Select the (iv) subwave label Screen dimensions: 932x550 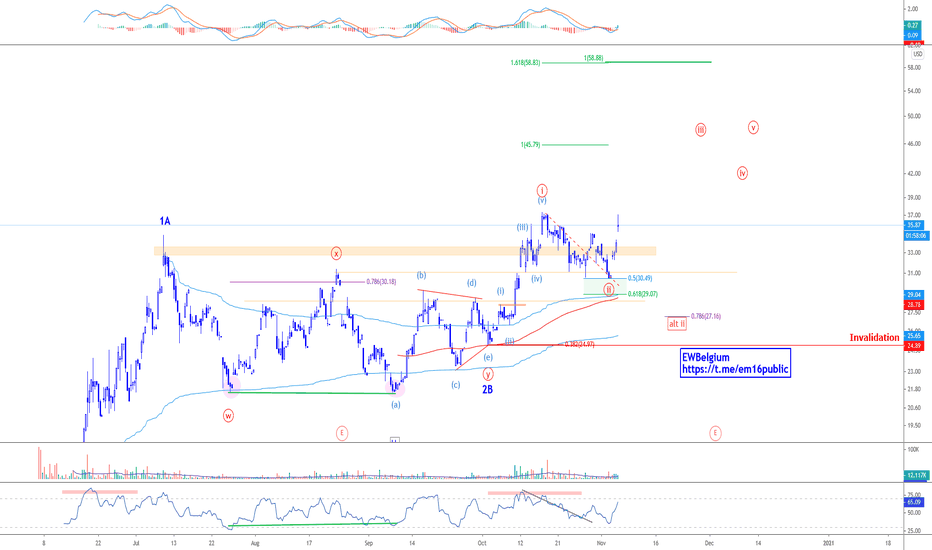click(537, 278)
